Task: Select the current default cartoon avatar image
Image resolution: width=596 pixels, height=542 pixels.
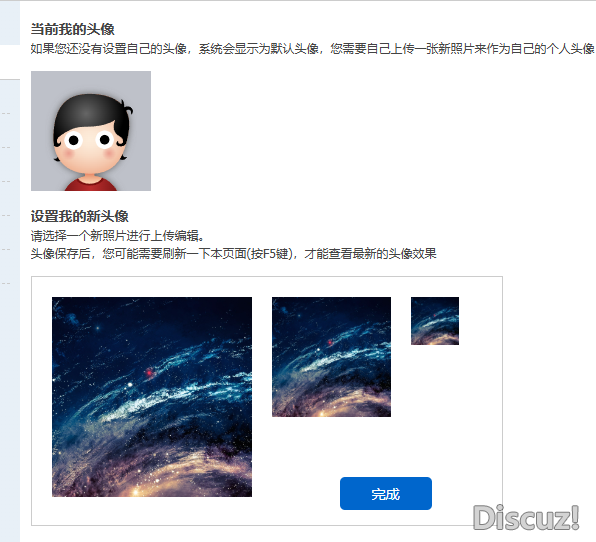Action: 91,131
